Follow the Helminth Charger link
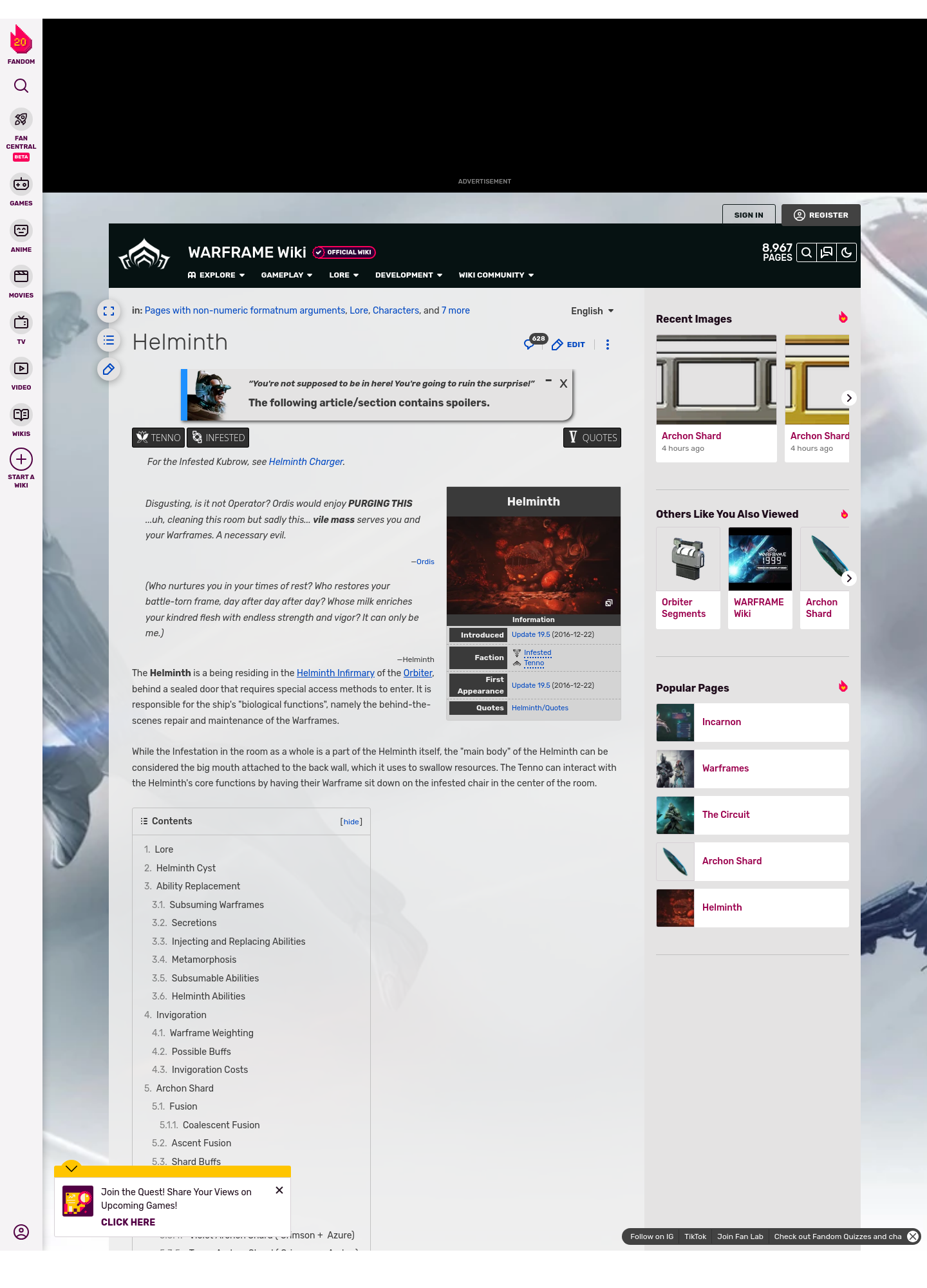 (306, 462)
